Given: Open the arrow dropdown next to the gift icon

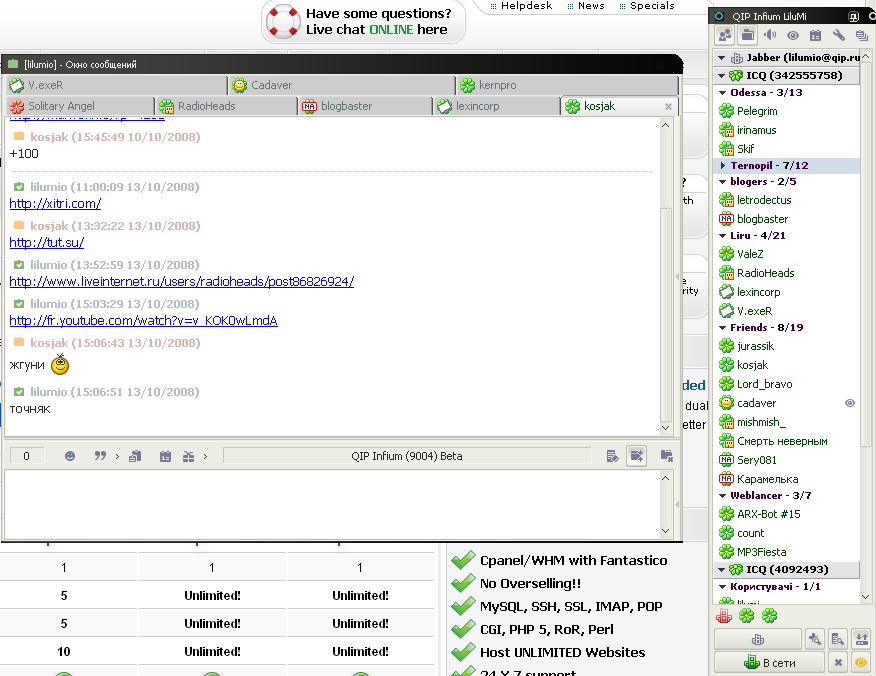Looking at the screenshot, I should (x=205, y=456).
